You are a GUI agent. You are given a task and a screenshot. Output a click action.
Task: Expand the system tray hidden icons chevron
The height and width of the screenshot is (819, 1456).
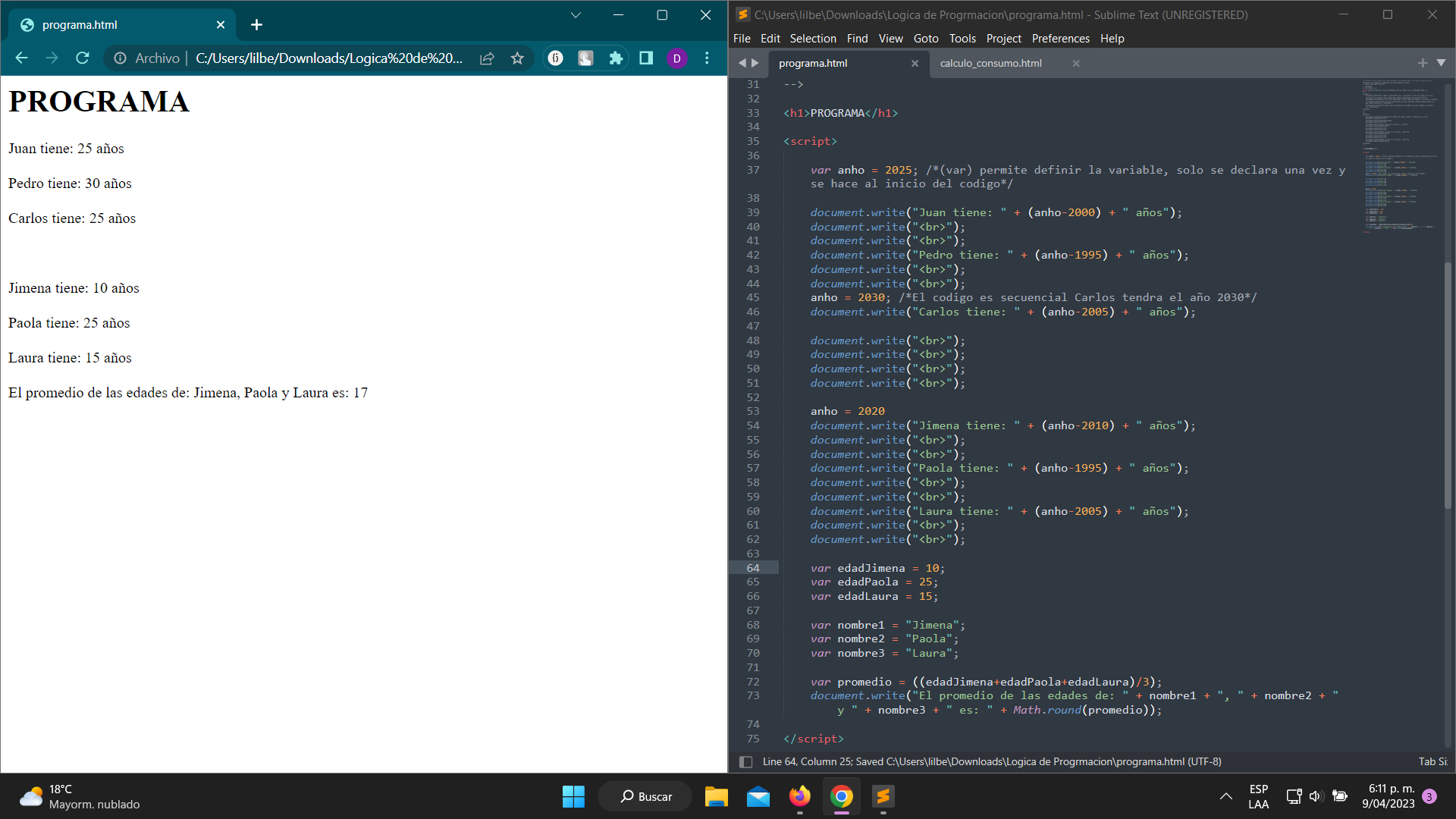click(x=1225, y=796)
